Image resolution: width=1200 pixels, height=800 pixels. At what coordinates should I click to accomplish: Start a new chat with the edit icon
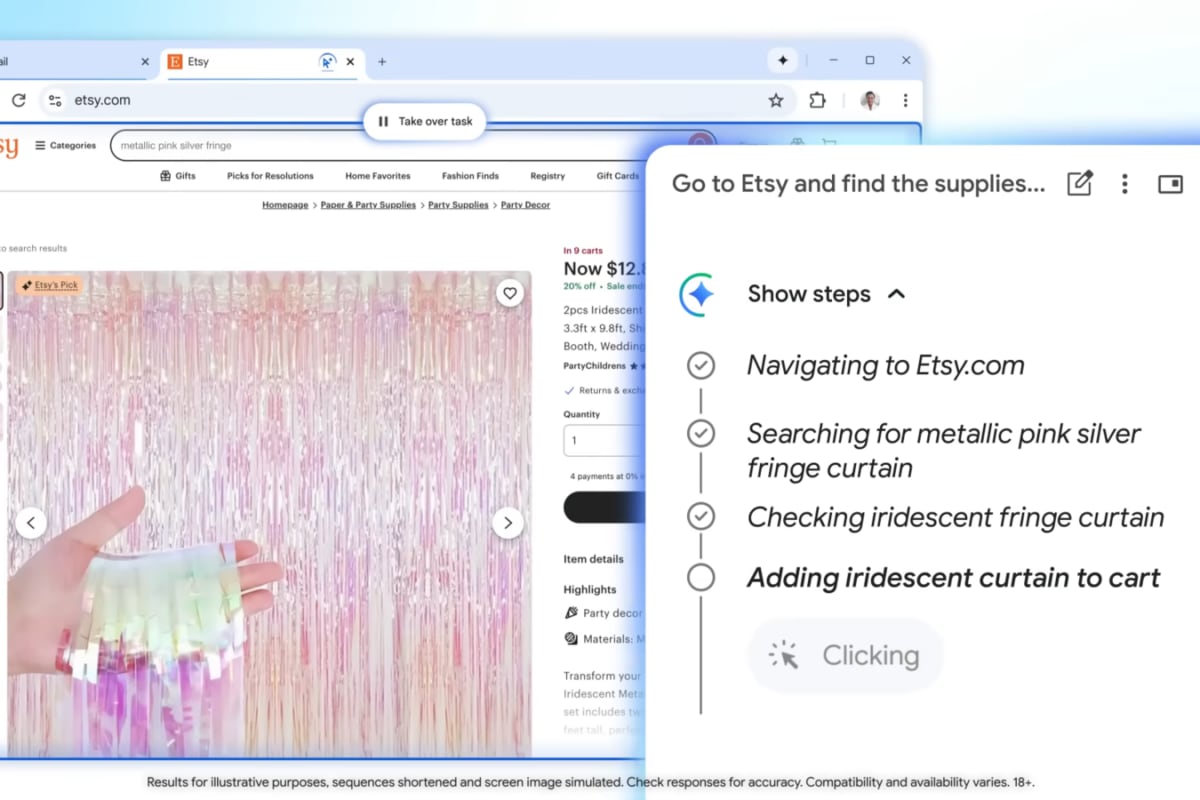(1080, 184)
